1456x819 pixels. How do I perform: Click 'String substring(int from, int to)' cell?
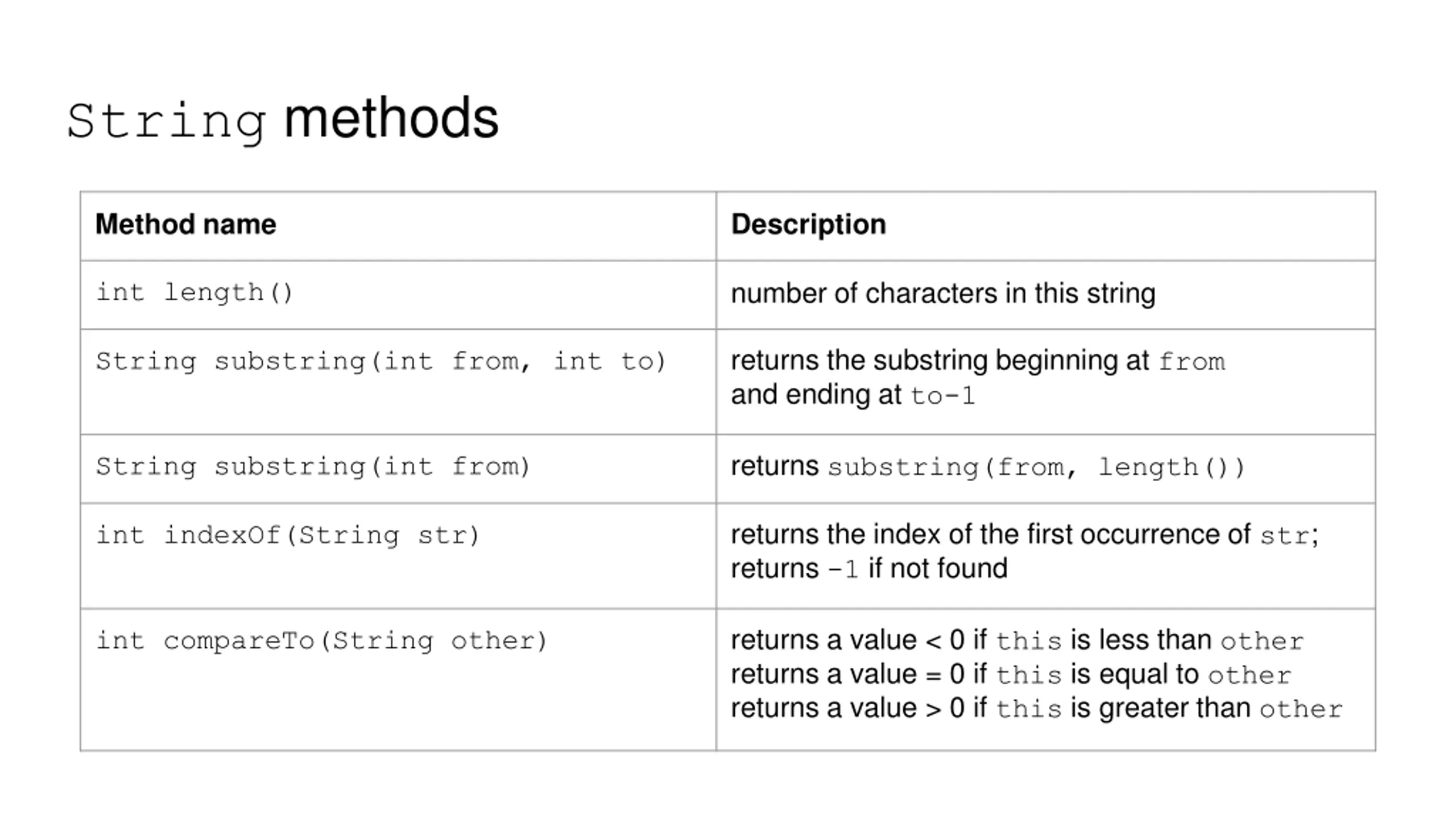coord(398,382)
